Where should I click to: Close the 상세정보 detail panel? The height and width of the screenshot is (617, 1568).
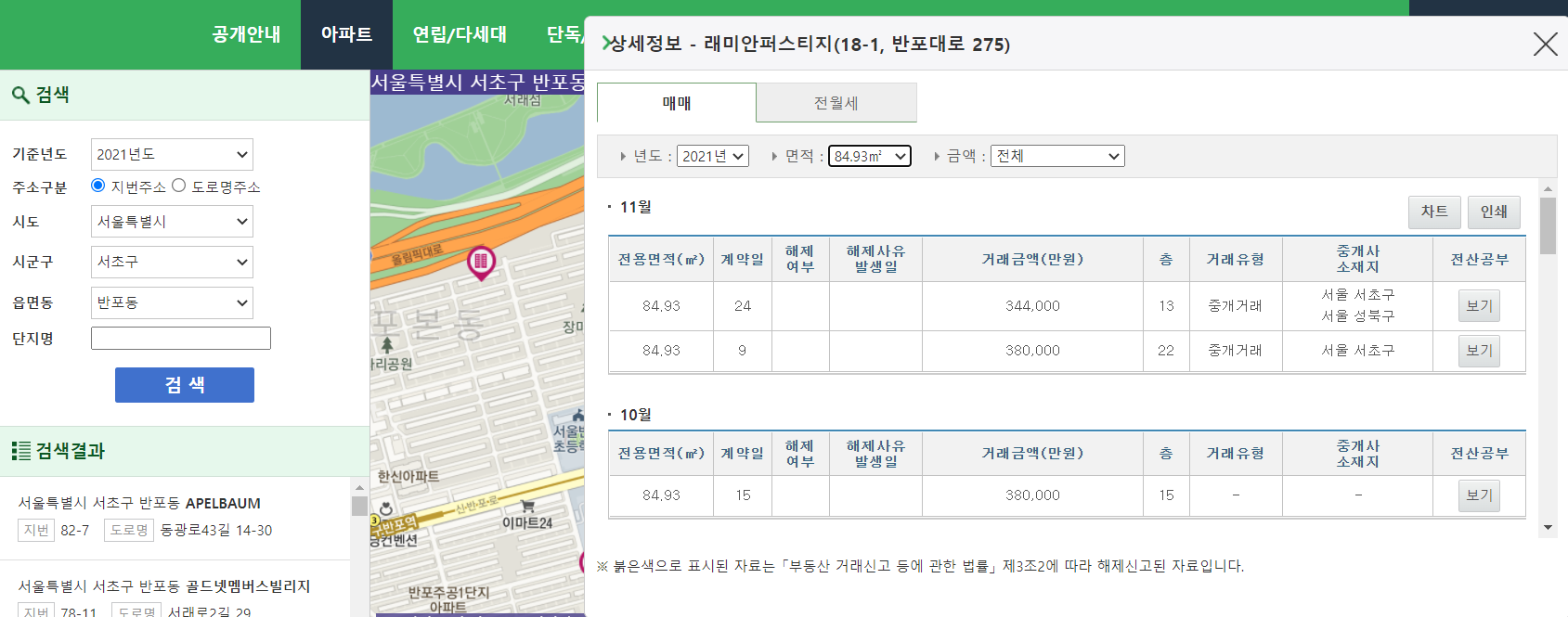(1545, 44)
